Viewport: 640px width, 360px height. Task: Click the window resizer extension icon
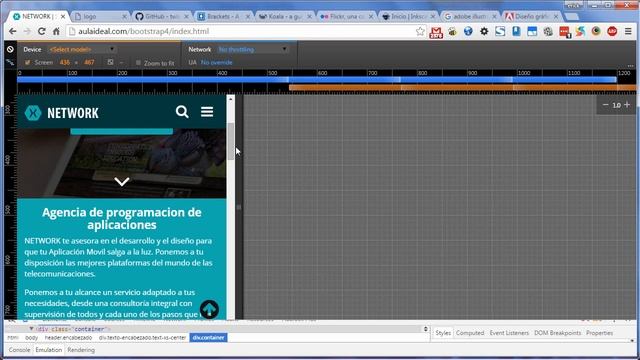click(x=532, y=31)
